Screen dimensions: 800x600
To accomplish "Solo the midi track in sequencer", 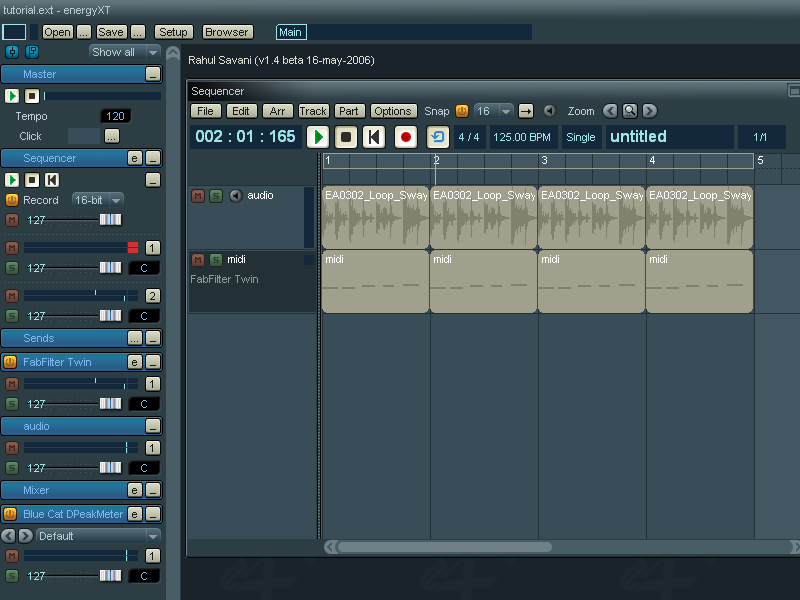I will [216, 260].
